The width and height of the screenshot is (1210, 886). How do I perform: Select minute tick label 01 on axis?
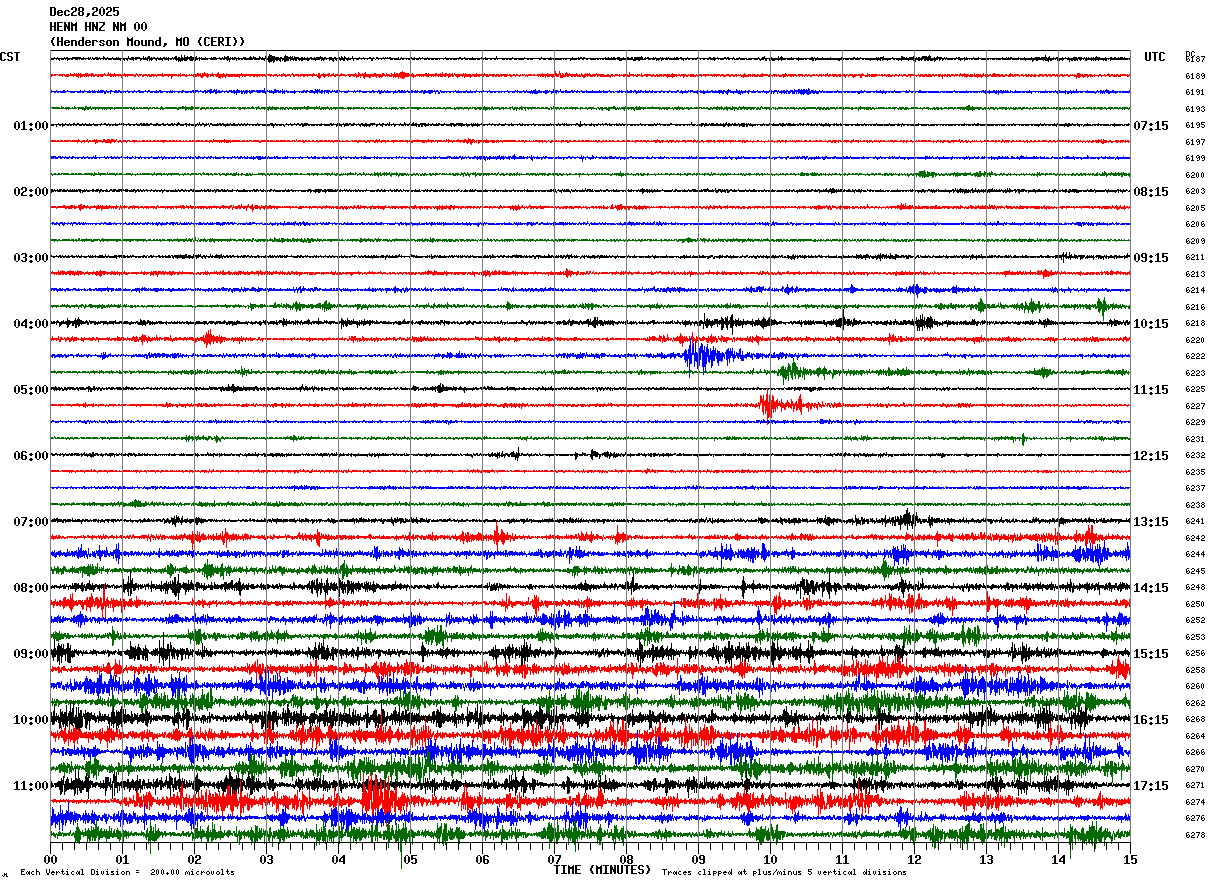pyautogui.click(x=122, y=860)
